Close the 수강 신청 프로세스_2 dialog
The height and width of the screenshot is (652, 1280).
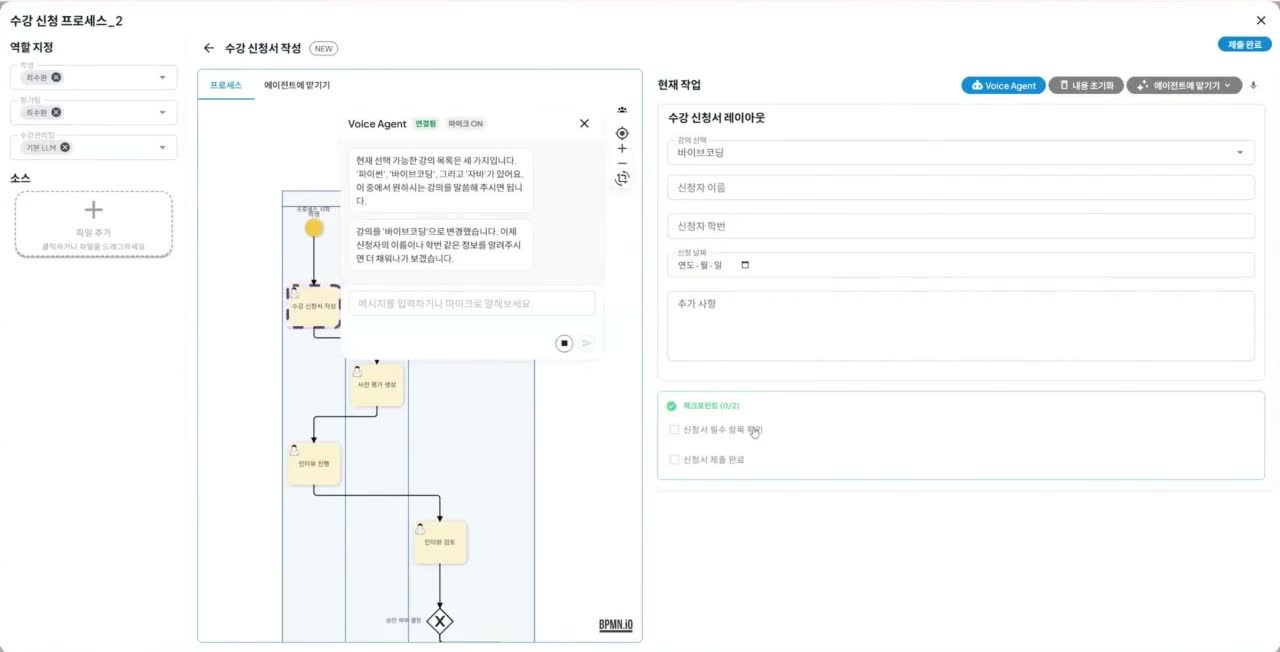click(x=1260, y=21)
